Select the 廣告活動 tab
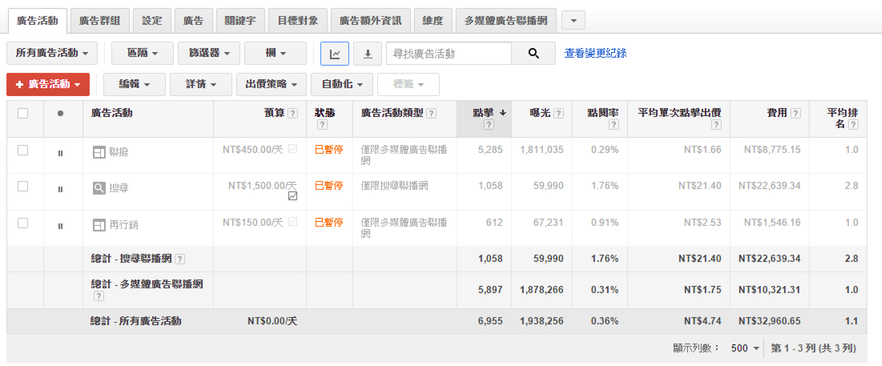The image size is (882, 366). pyautogui.click(x=37, y=21)
